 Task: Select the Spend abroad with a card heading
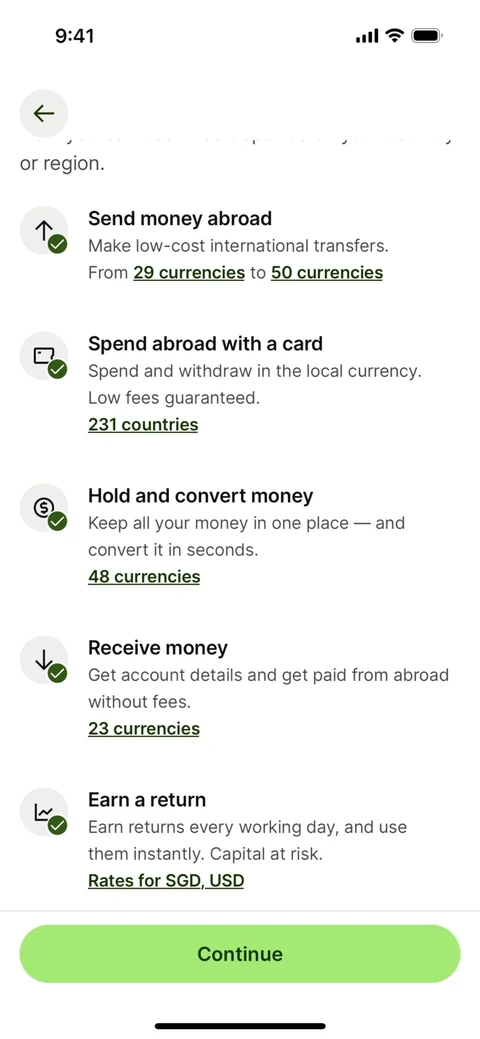click(206, 343)
